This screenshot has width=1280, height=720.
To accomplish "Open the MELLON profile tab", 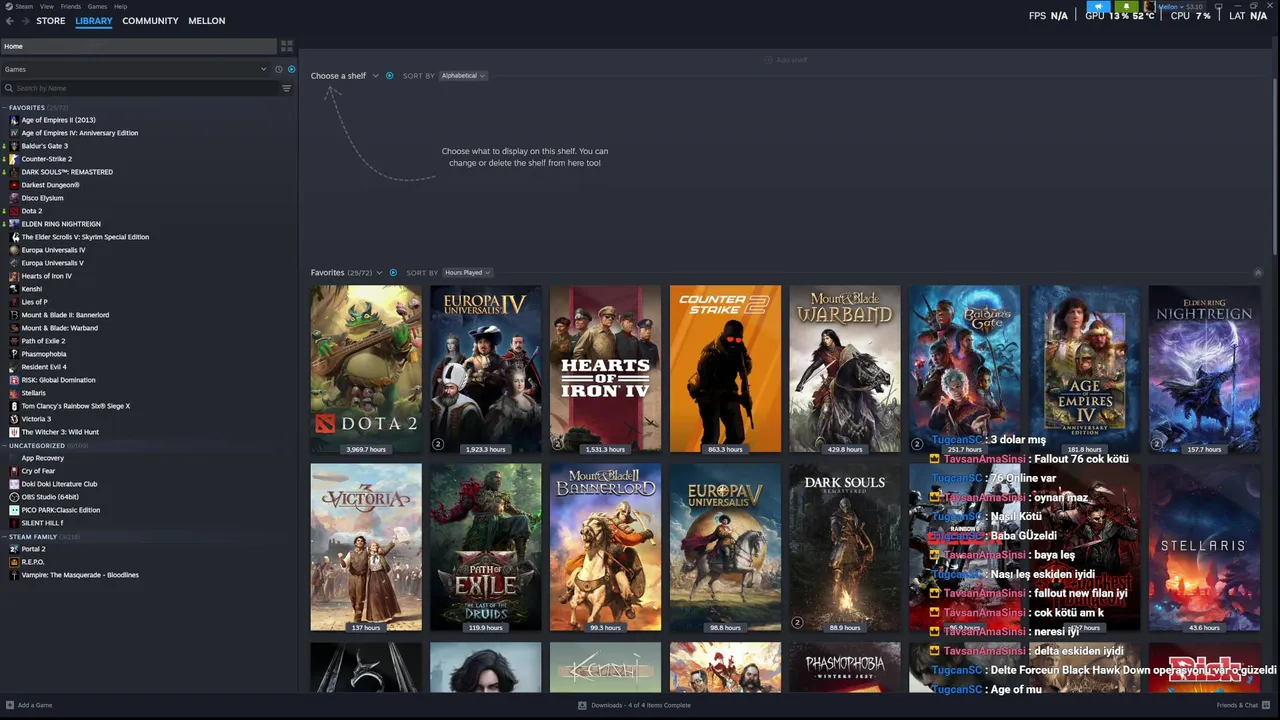I will pos(207,21).
